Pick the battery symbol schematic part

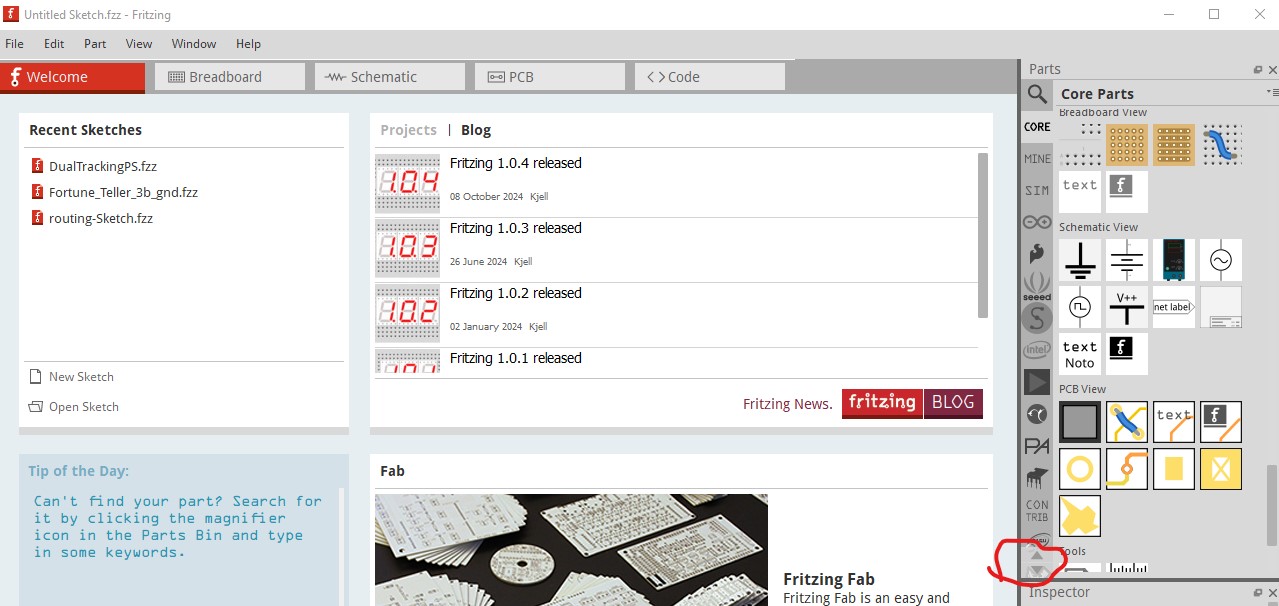[1127, 260]
